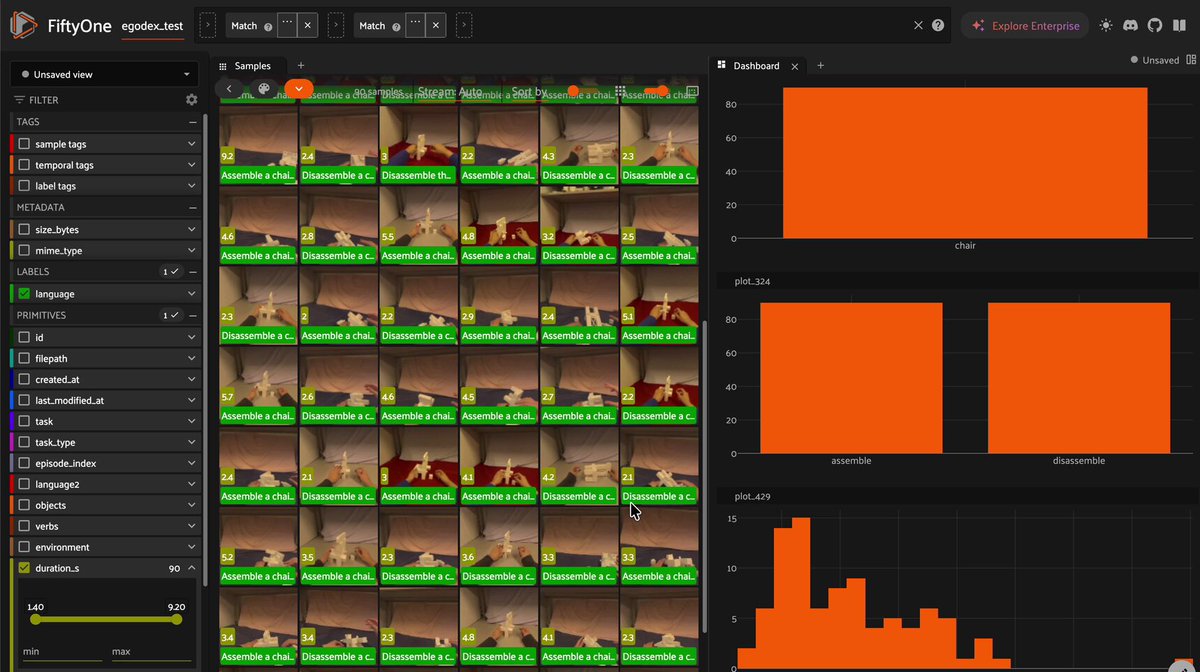Uncheck the duration_s field checkbox
Screen dimensions: 1200x672
24,568
